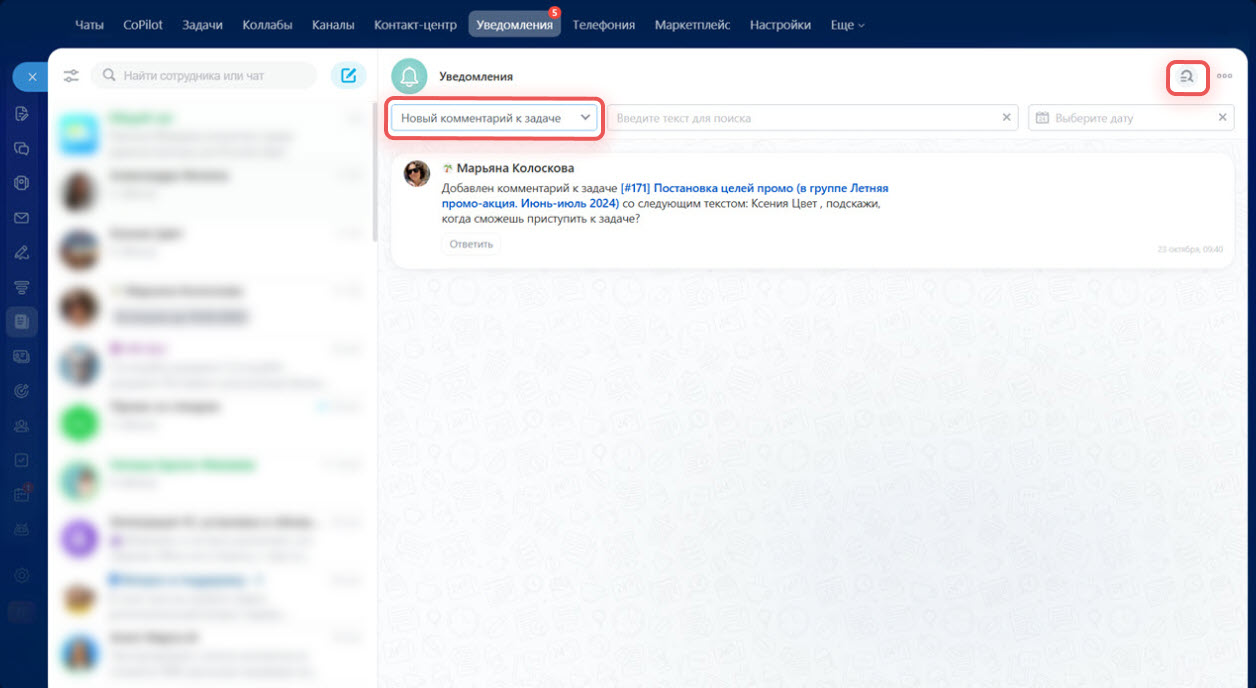This screenshot has width=1256, height=688.
Task: Switch to the Чаты tab
Action: point(90,25)
